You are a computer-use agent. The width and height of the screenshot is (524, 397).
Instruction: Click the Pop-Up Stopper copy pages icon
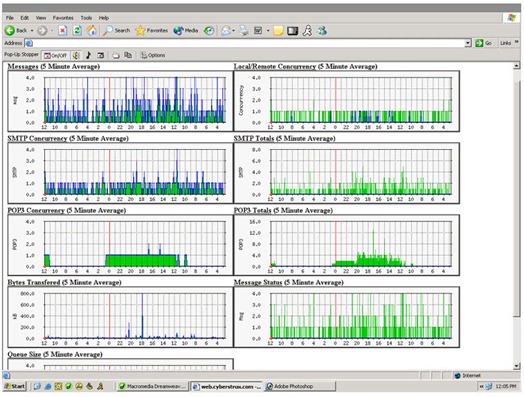128,55
